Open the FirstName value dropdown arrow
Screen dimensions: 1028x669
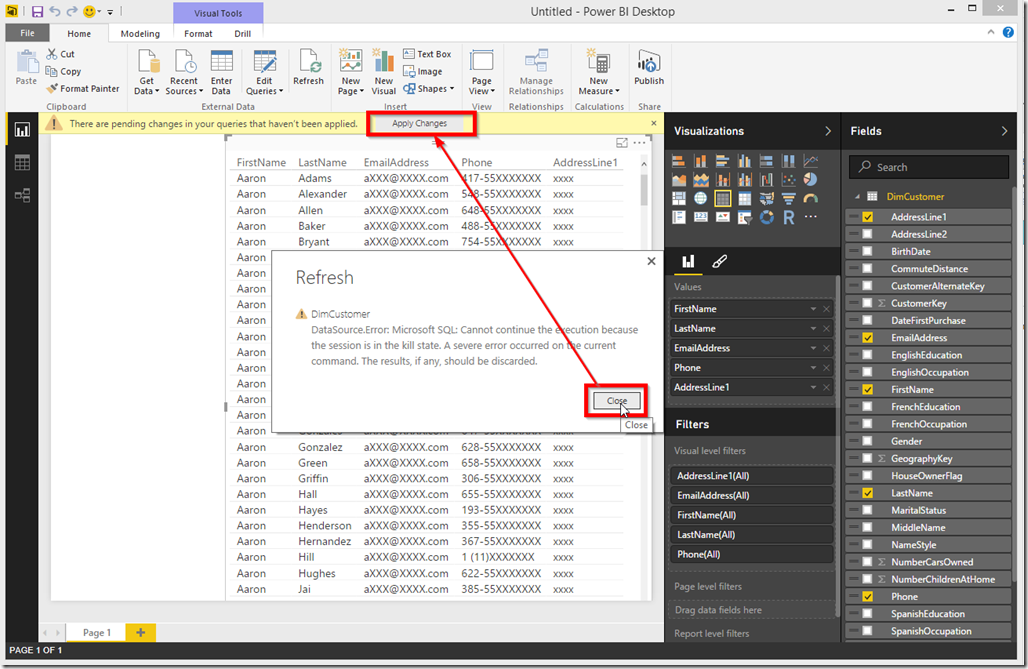click(x=813, y=309)
